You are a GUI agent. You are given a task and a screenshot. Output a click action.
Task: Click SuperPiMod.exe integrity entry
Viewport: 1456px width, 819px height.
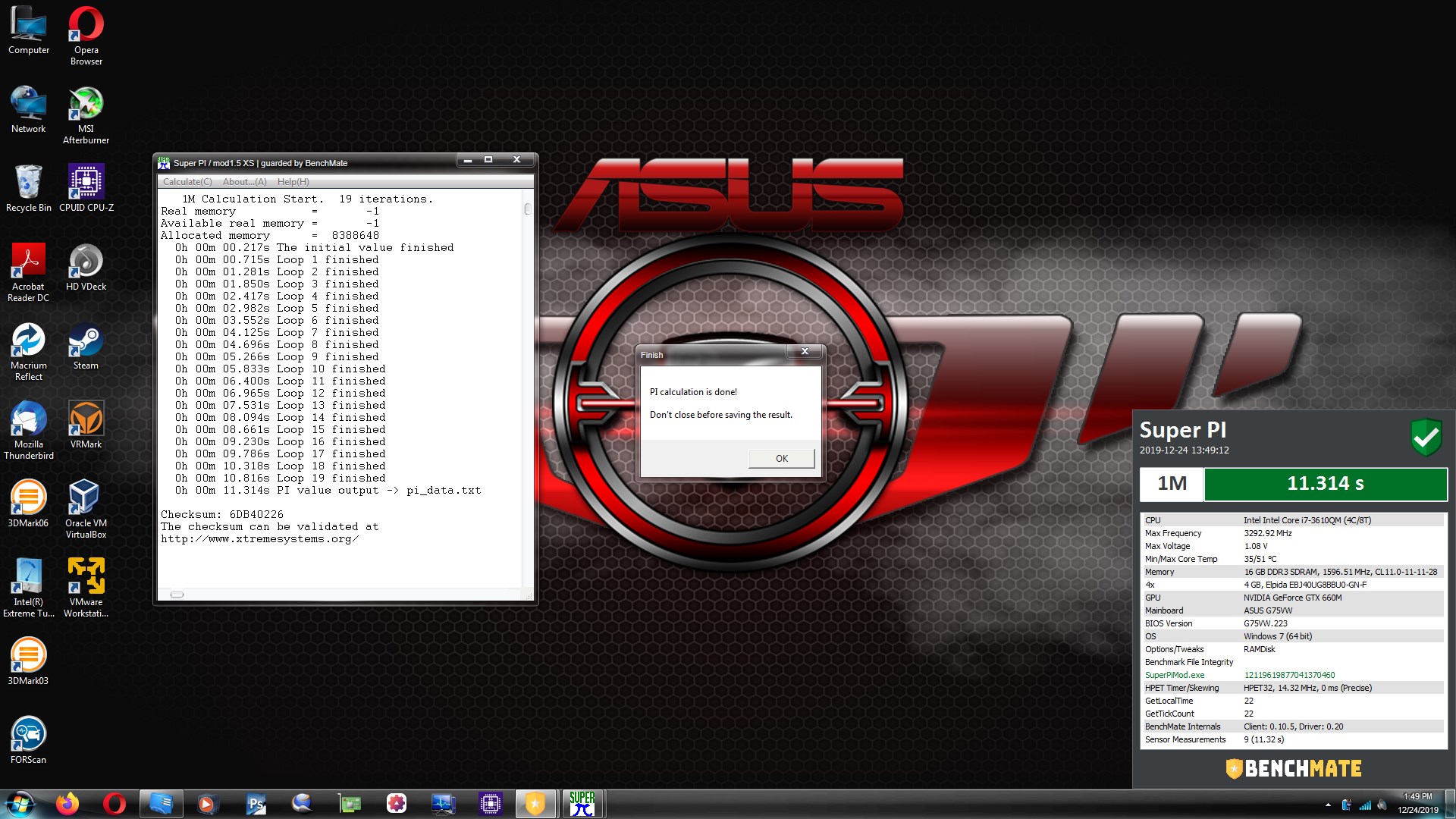pyautogui.click(x=1175, y=675)
